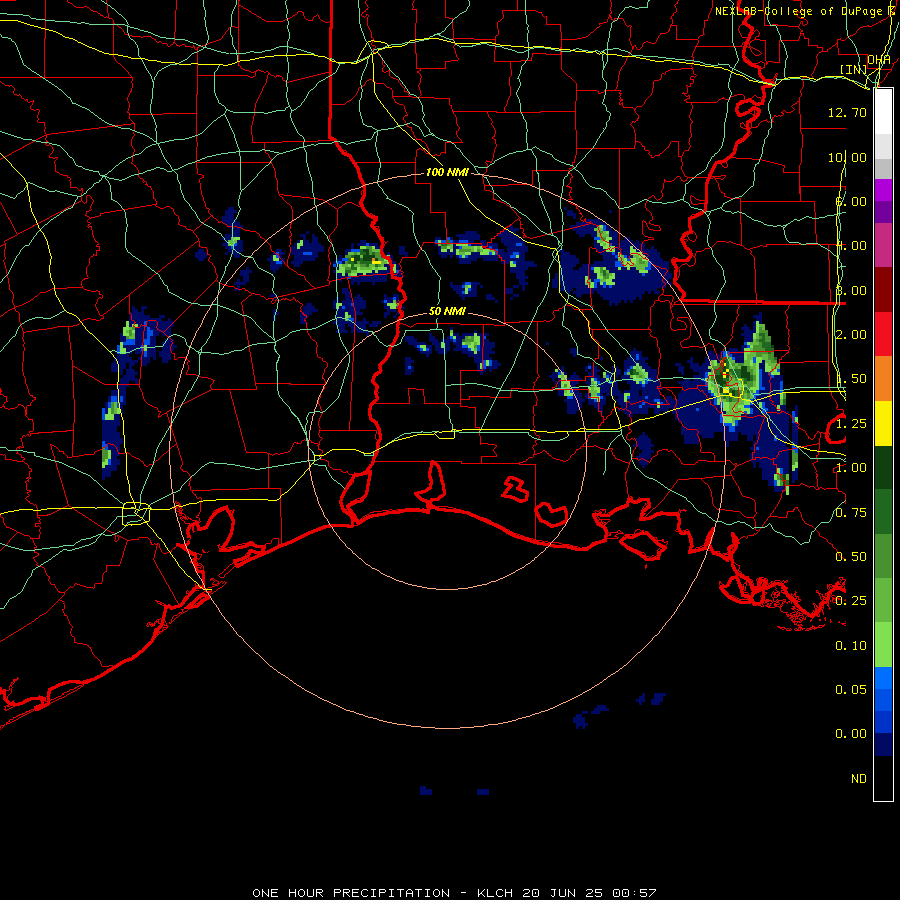Screen dimensions: 900x900
Task: Click the 0.10 legend value
Action: pyautogui.click(x=851, y=646)
